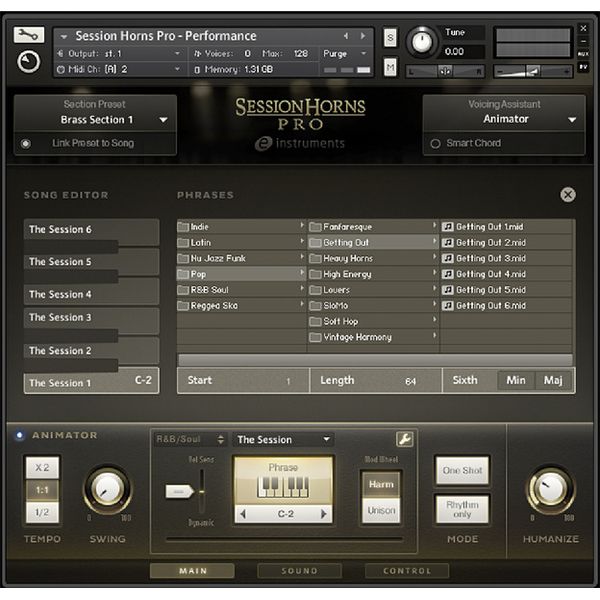Viewport: 600px width, 600px height.
Task: Open the Purge dropdown
Action: tap(346, 54)
